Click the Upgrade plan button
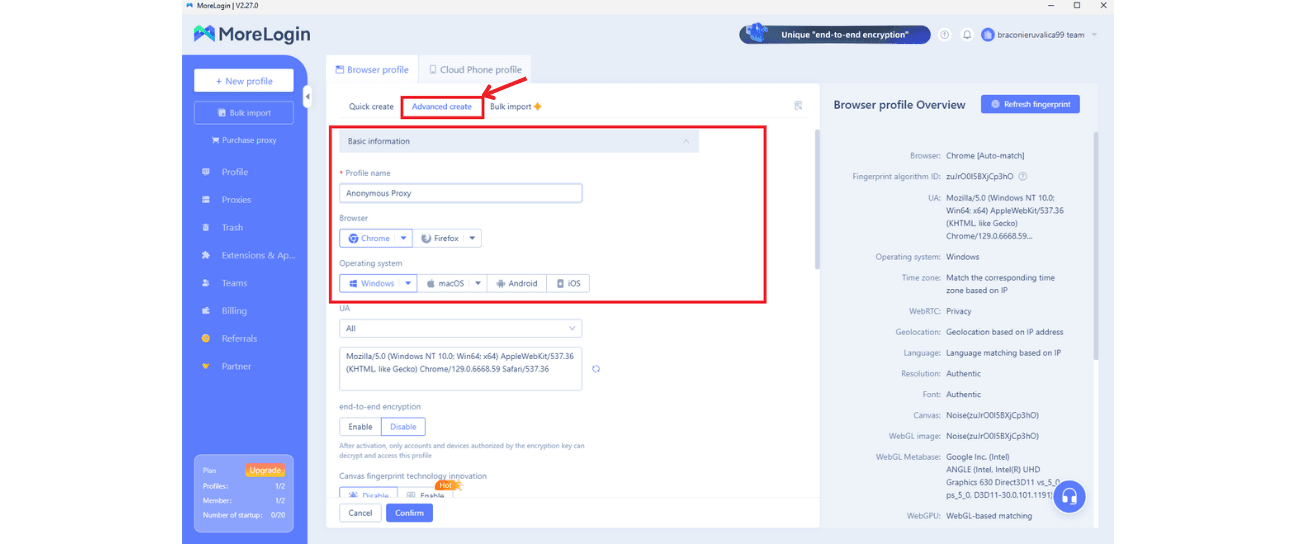The width and height of the screenshot is (1296, 544). tap(265, 470)
